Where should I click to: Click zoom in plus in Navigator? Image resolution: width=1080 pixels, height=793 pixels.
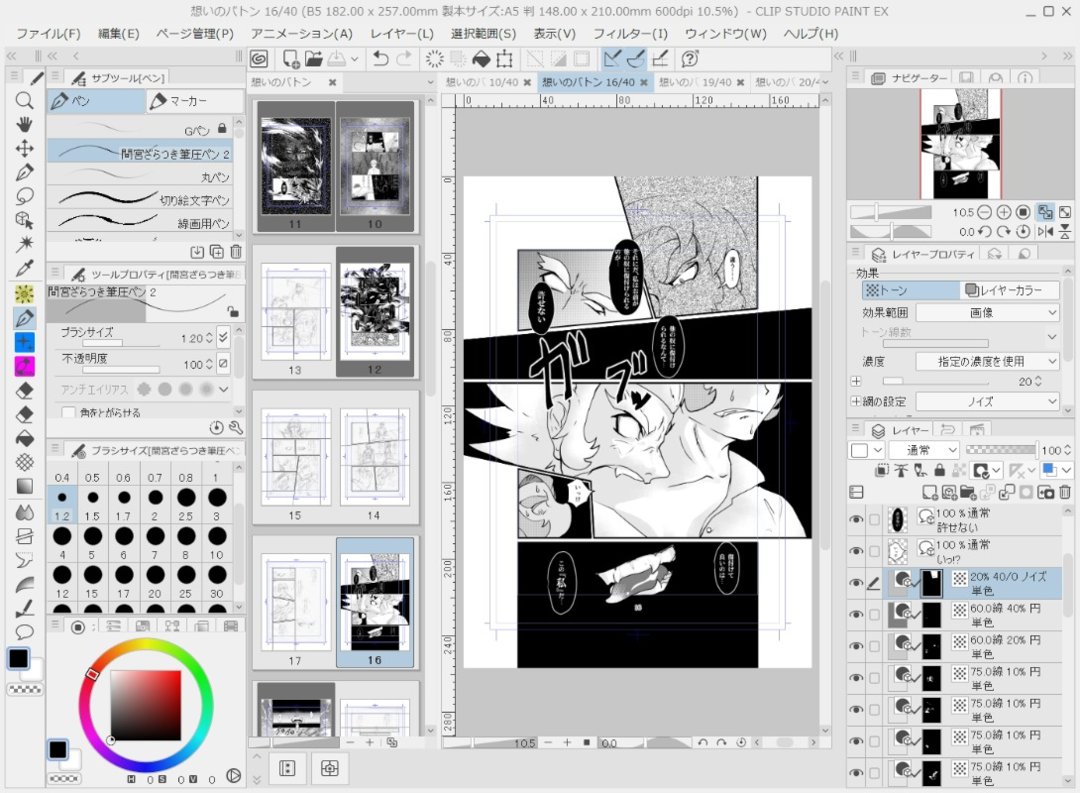coord(1004,212)
